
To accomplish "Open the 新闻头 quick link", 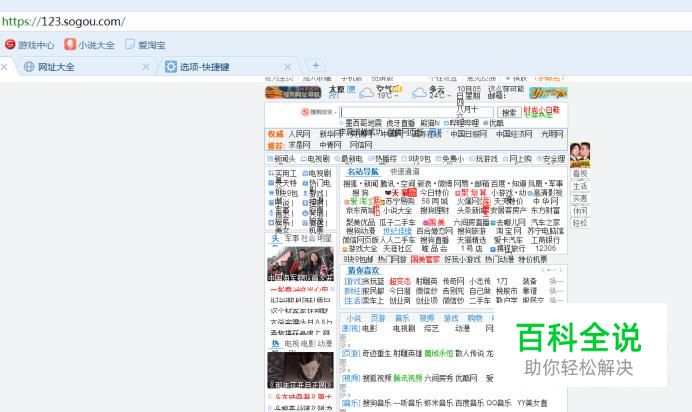I will tap(282, 159).
